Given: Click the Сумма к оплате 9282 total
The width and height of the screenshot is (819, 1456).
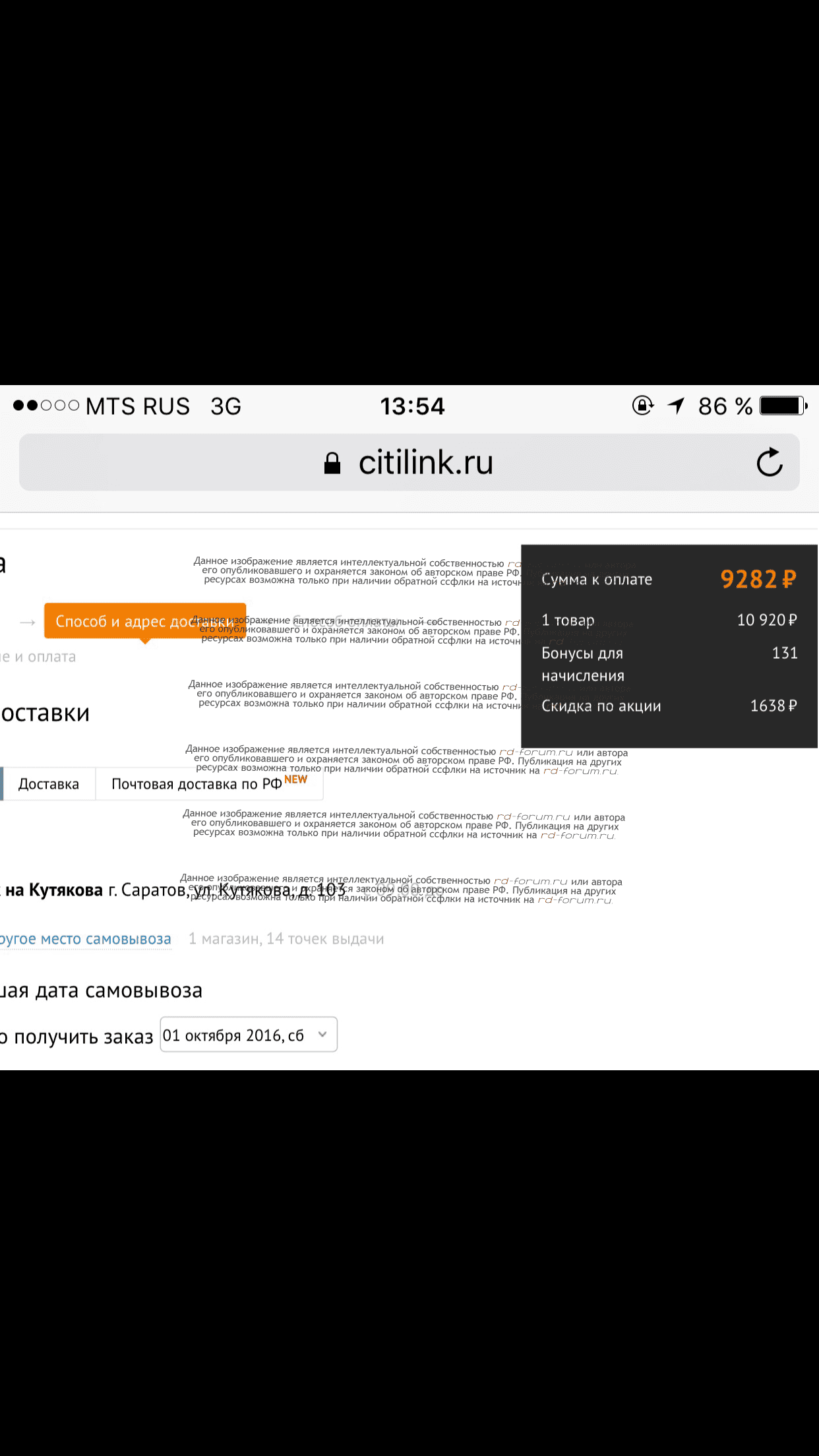Looking at the screenshot, I should pyautogui.click(x=669, y=579).
